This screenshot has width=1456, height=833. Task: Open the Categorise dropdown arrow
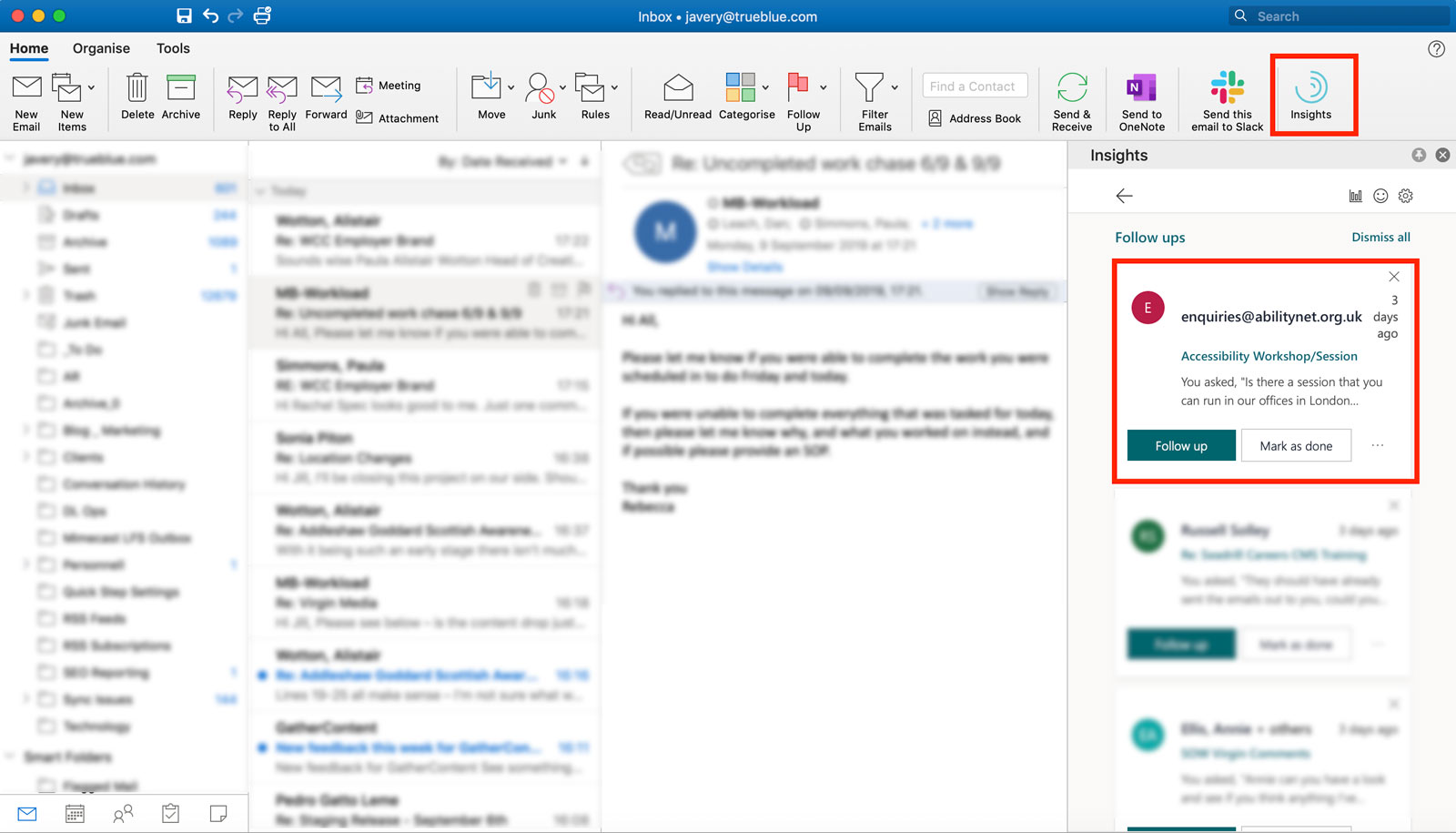click(x=765, y=88)
